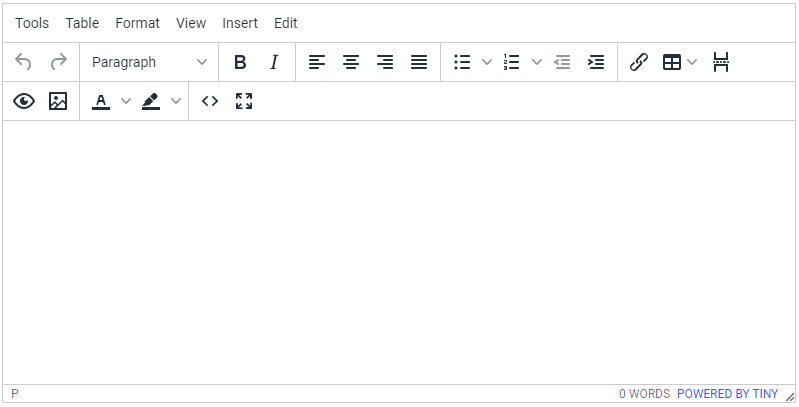Image resolution: width=799 pixels, height=407 pixels.
Task: Click the editor resize handle
Action: click(790, 396)
